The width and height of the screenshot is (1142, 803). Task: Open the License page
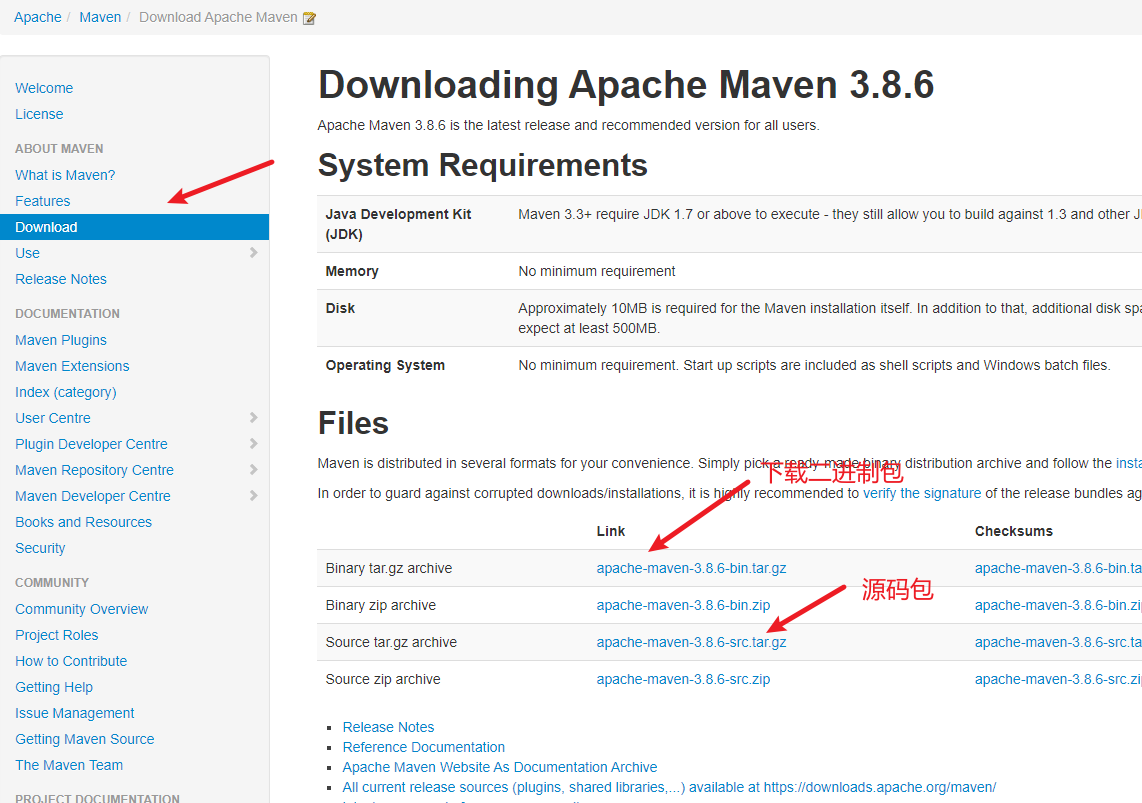point(39,114)
